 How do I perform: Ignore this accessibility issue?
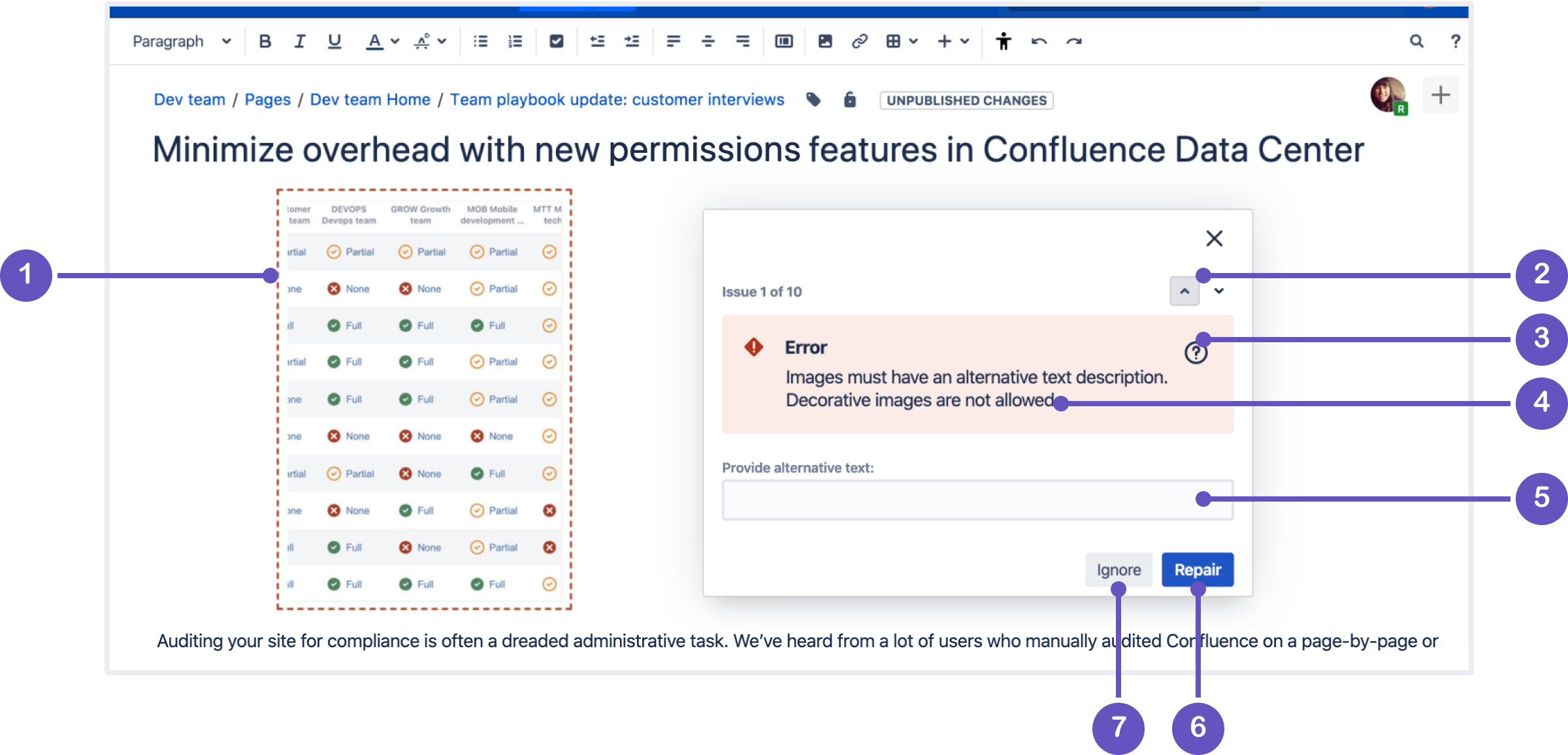point(1119,570)
